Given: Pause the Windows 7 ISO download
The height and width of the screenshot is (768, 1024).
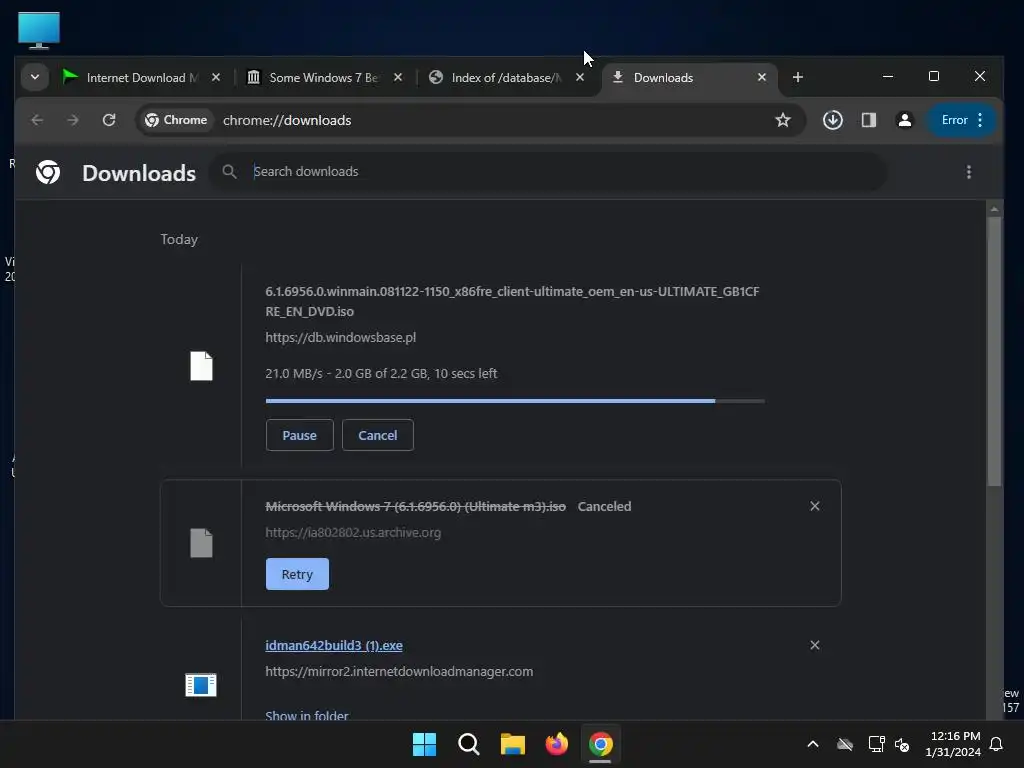Looking at the screenshot, I should (300, 435).
